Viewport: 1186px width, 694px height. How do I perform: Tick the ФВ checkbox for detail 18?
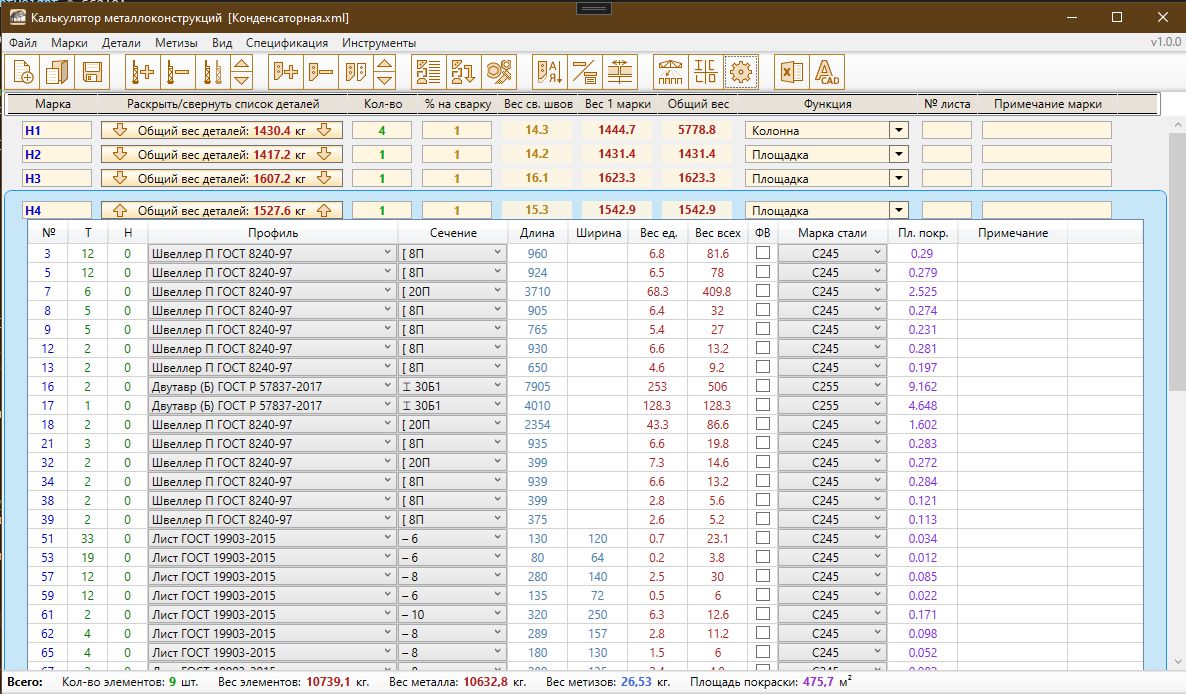coord(762,423)
